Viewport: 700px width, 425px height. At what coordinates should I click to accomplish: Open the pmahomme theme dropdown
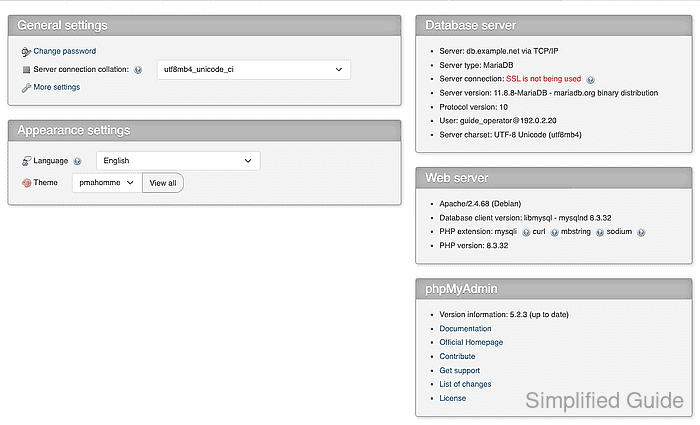click(x=107, y=183)
